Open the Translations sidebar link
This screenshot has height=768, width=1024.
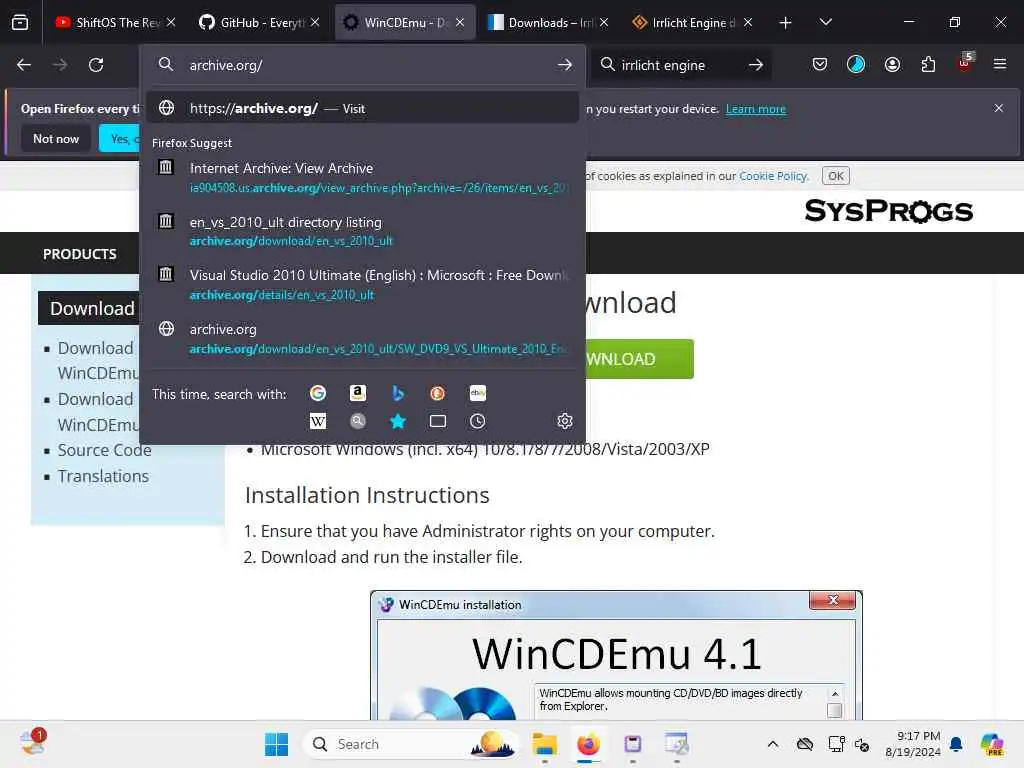pyautogui.click(x=103, y=476)
